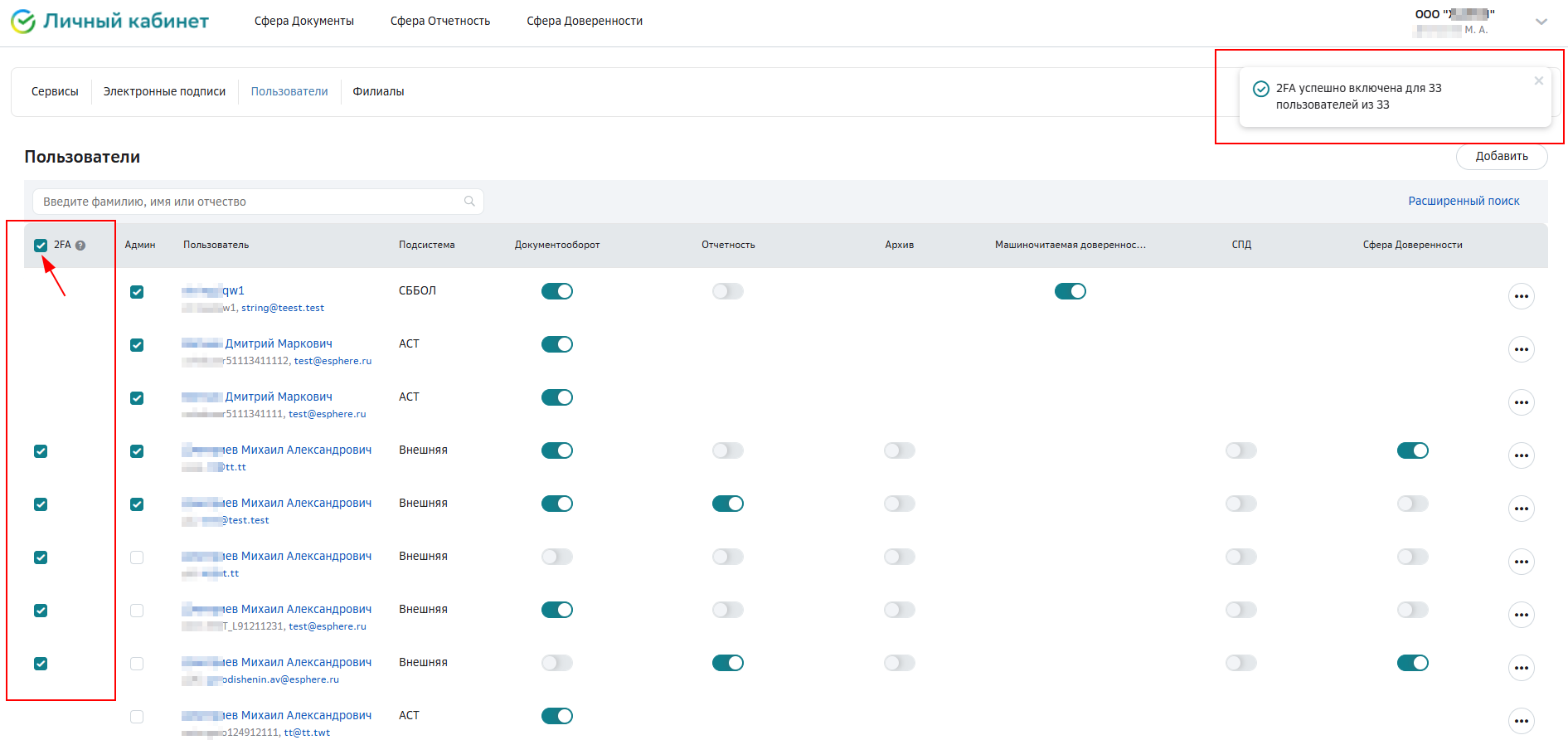Check the Админ checkbox for odishenin.av@esphere.ru user
The image size is (1568, 740).
[137, 664]
